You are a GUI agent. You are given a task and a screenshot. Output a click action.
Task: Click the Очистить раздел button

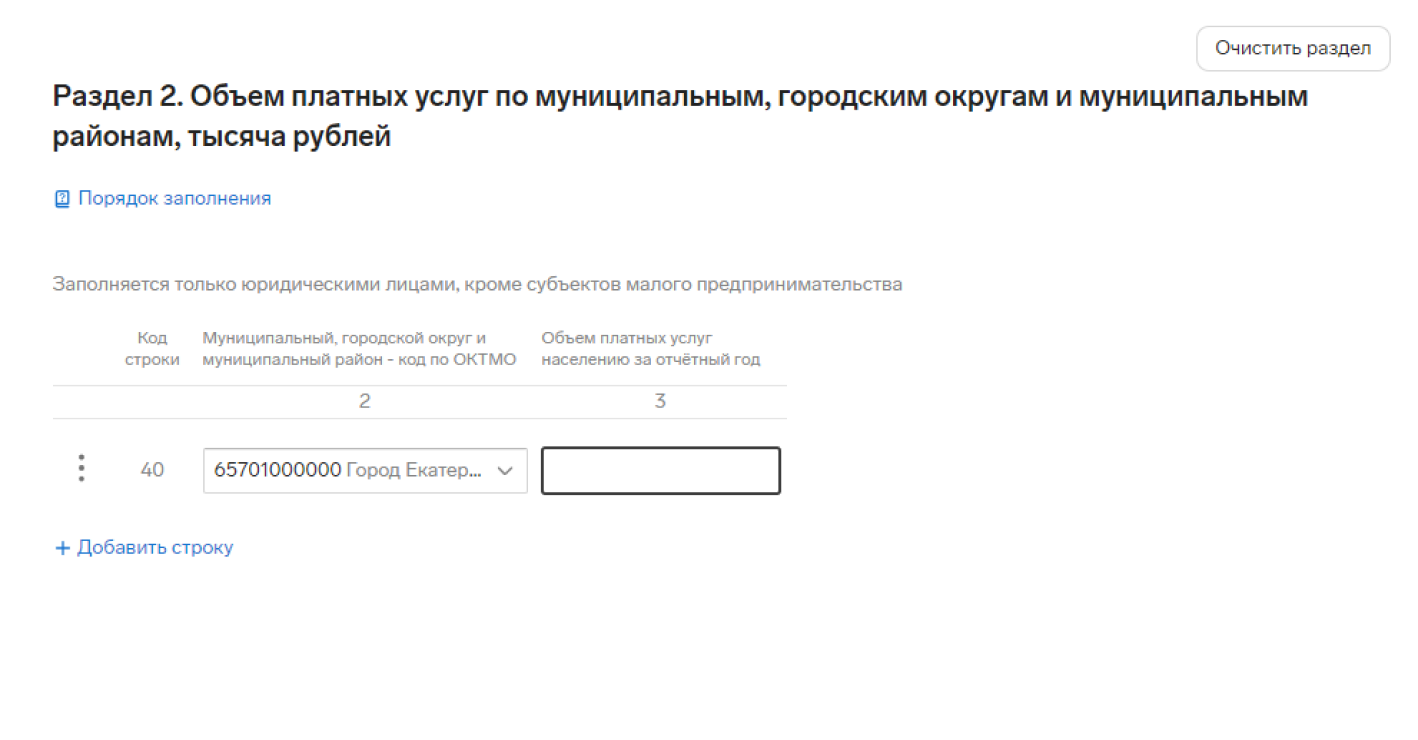click(1293, 48)
